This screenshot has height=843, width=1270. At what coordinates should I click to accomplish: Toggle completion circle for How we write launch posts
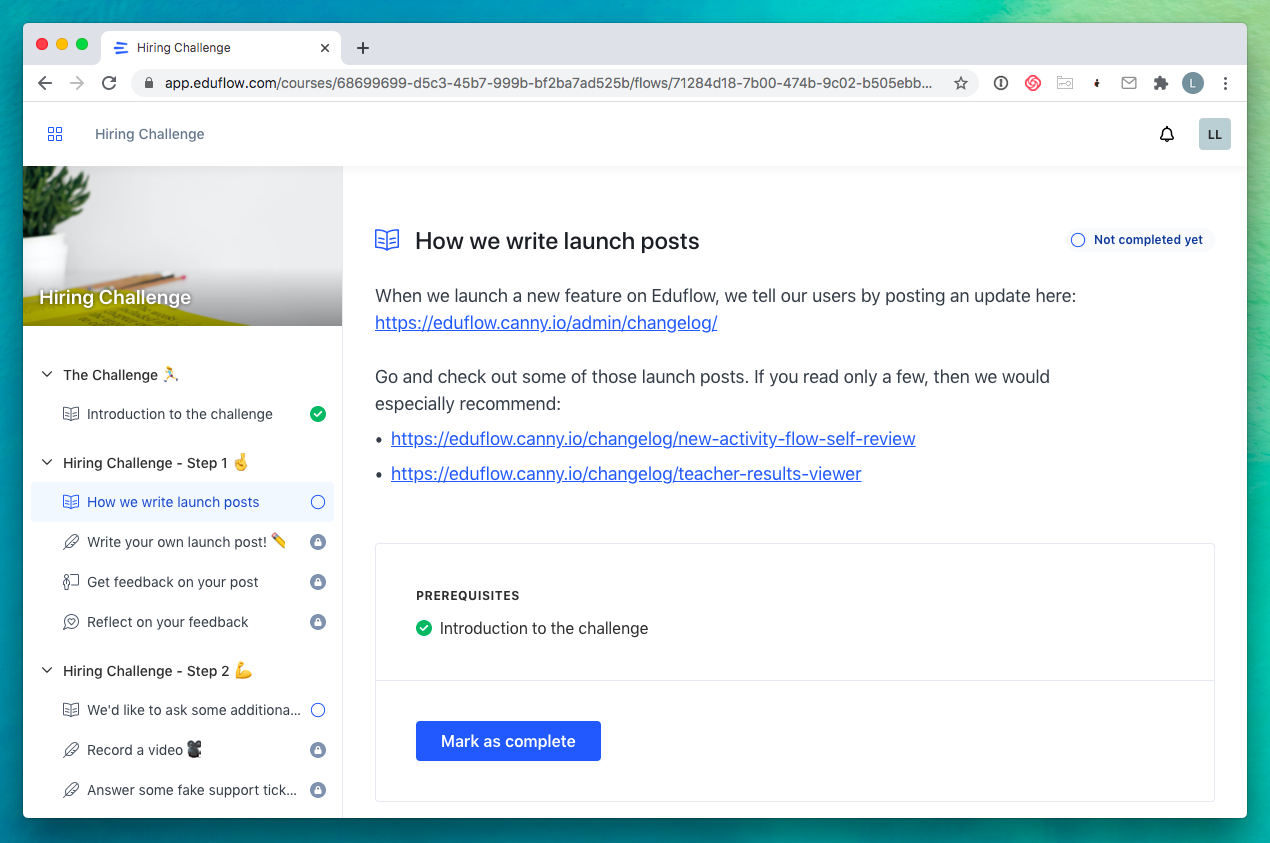click(318, 502)
